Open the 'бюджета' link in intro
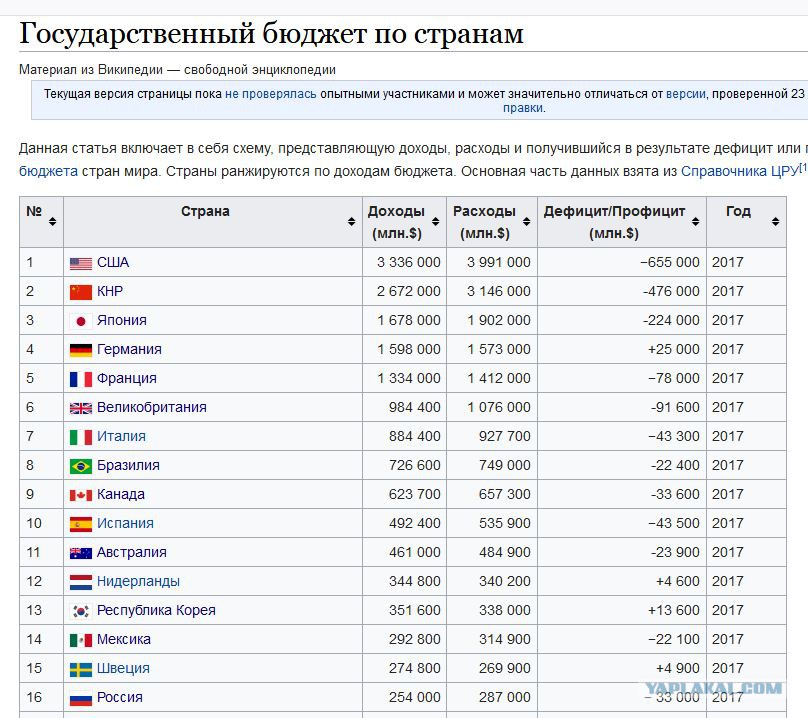Viewport: 808px width, 718px height. (48, 171)
